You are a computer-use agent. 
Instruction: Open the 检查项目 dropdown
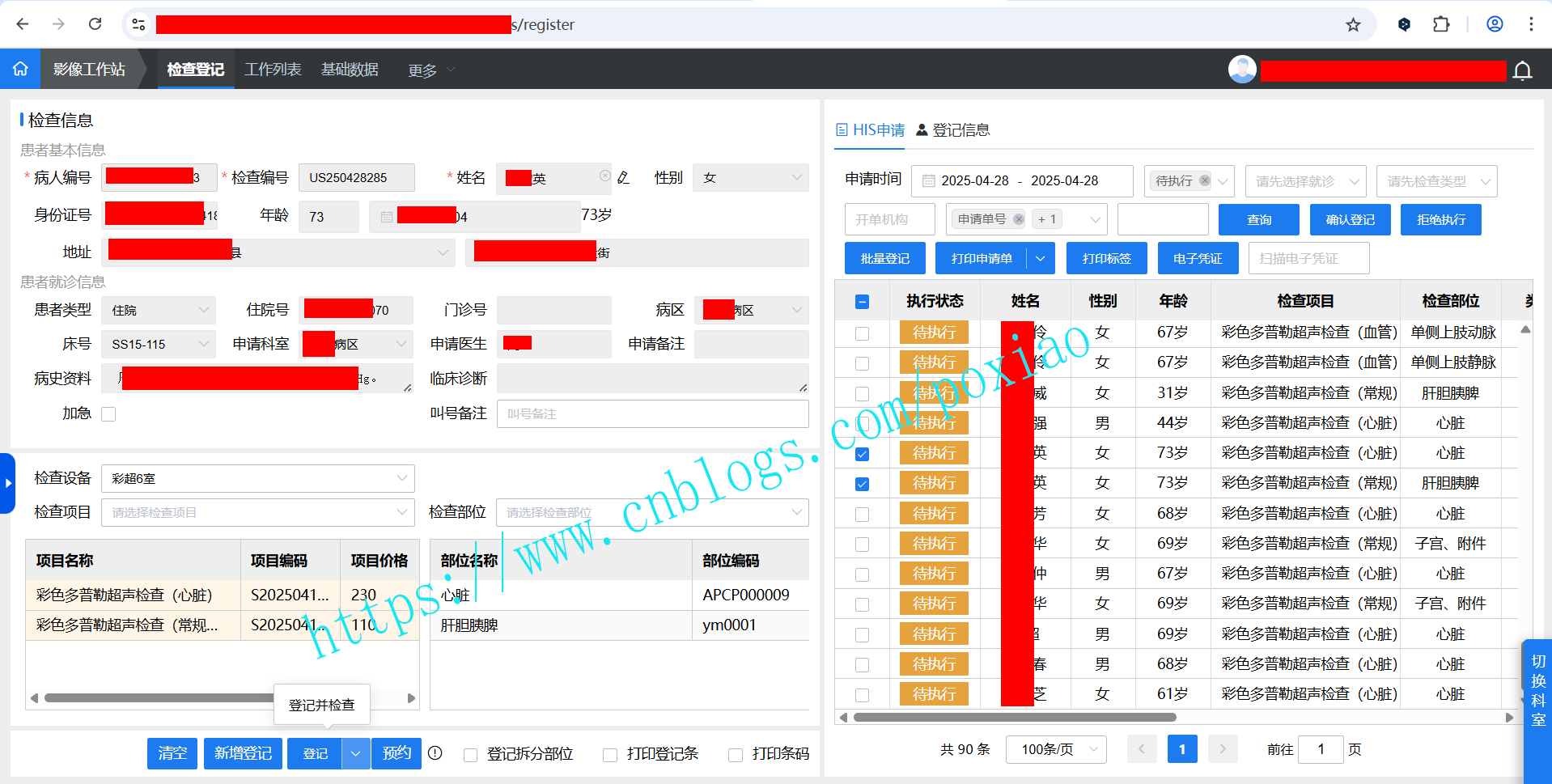pyautogui.click(x=258, y=512)
